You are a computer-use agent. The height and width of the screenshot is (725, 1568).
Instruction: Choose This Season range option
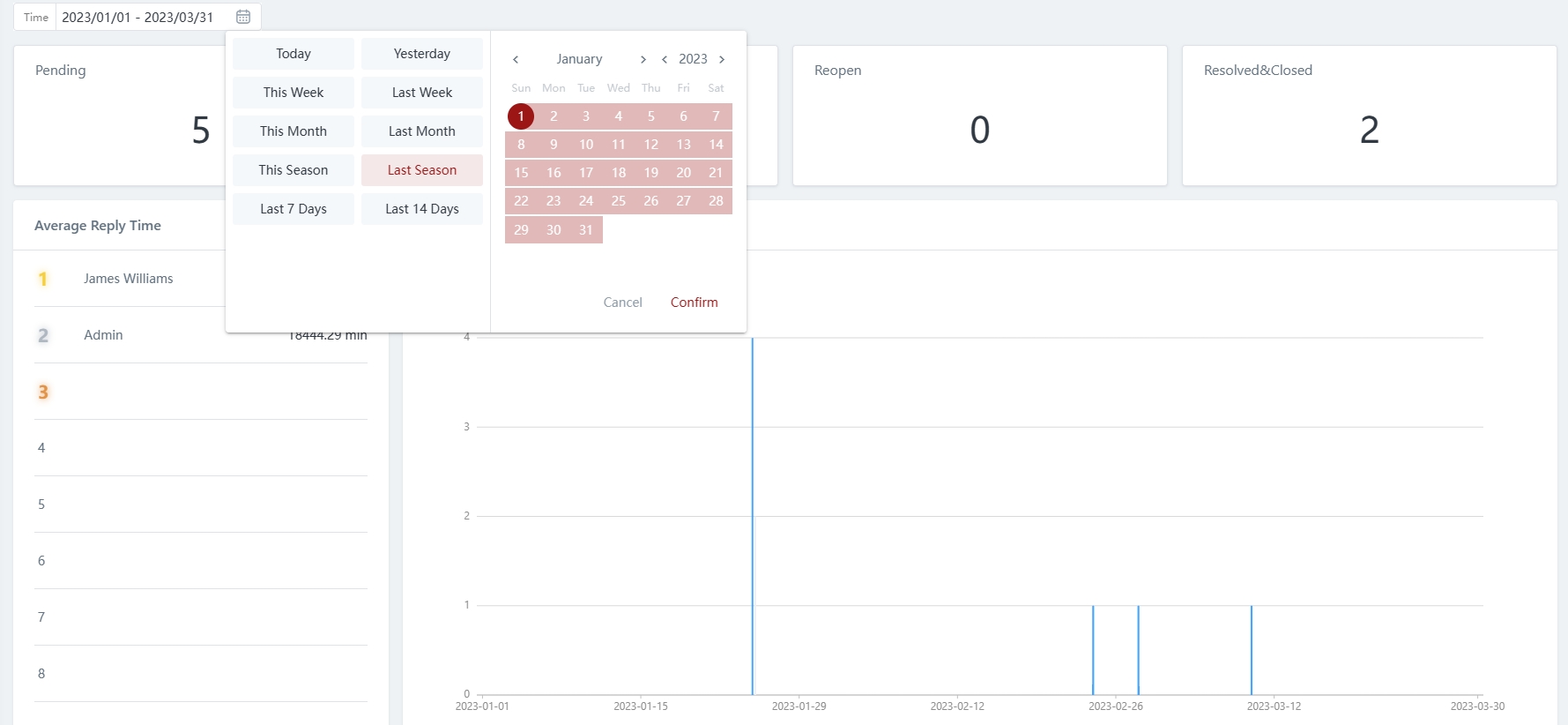tap(294, 170)
